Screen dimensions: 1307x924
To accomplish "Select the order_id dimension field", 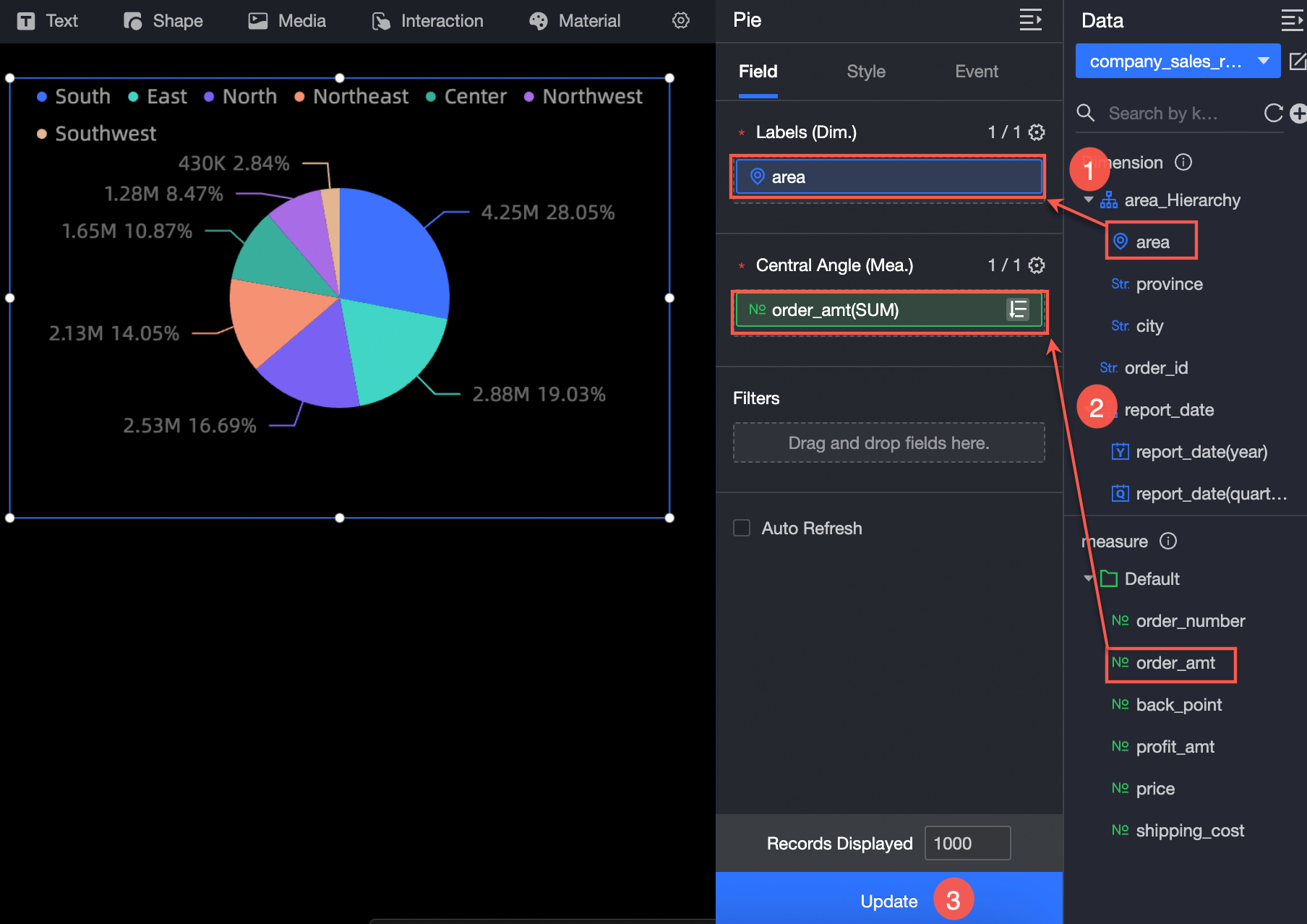I will click(x=1144, y=368).
